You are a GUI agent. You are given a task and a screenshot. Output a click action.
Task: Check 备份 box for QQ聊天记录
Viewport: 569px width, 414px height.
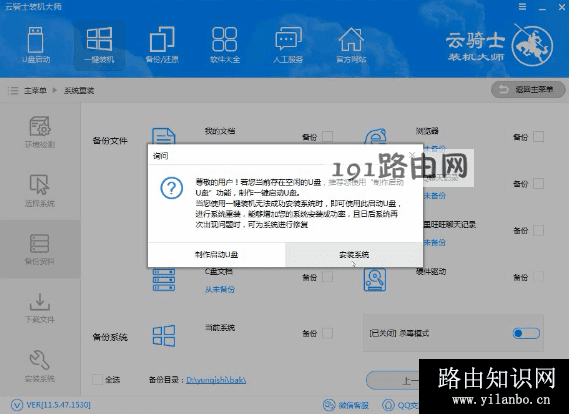pyautogui.click(x=539, y=184)
